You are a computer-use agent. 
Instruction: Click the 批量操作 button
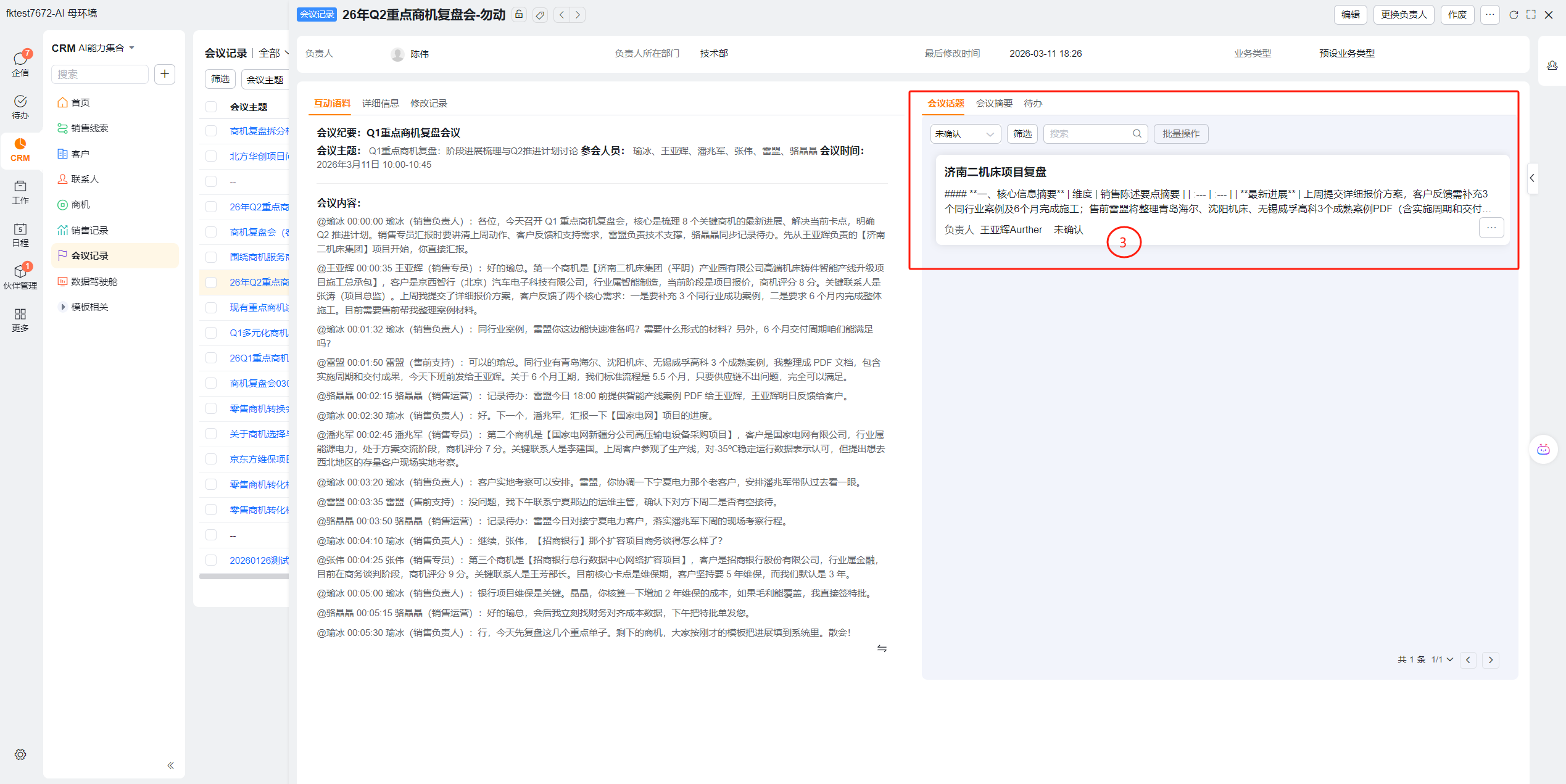coord(1180,134)
